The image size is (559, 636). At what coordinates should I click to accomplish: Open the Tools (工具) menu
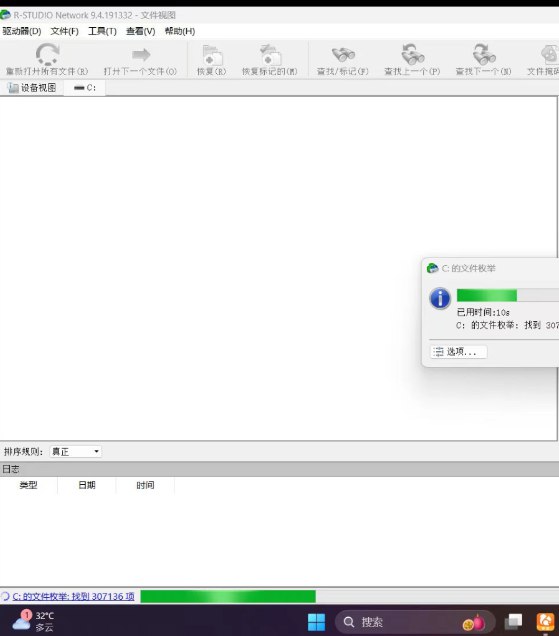click(102, 31)
